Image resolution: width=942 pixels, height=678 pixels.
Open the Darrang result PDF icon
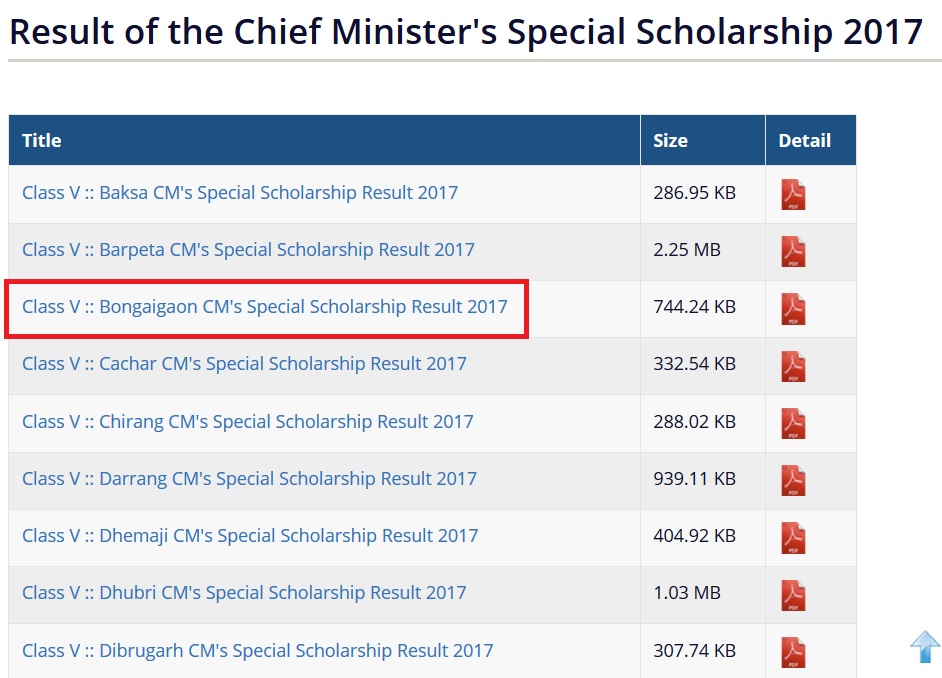[793, 480]
